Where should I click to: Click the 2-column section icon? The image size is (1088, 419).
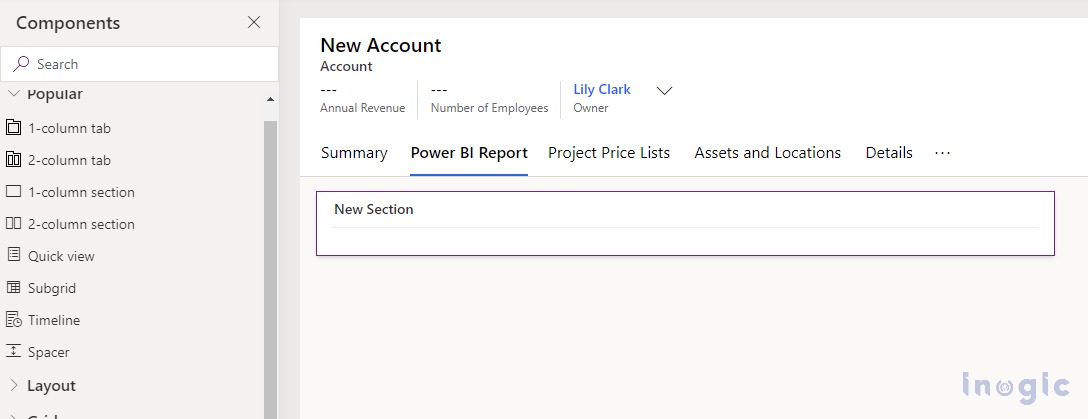pyautogui.click(x=13, y=223)
